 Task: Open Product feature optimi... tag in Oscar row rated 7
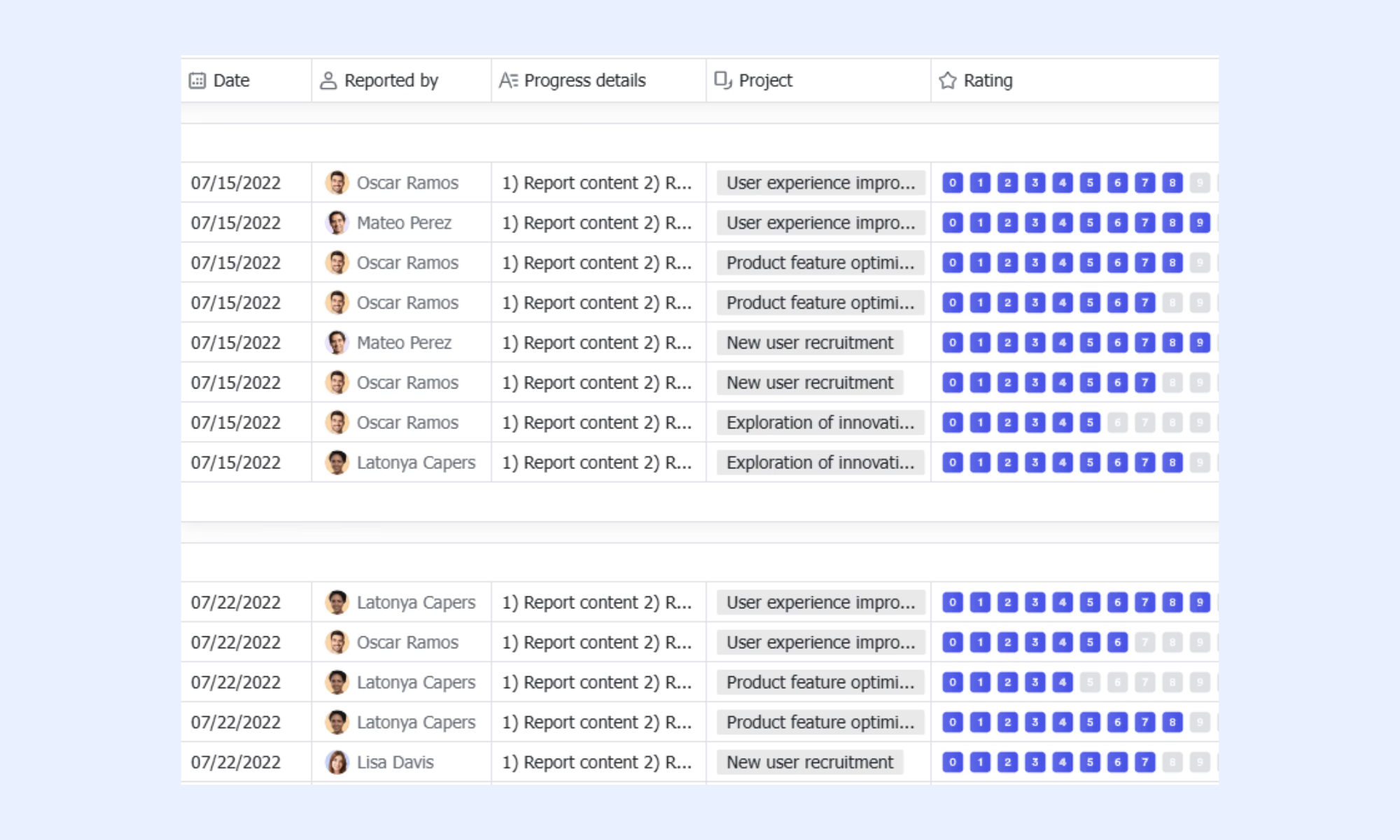(x=820, y=302)
